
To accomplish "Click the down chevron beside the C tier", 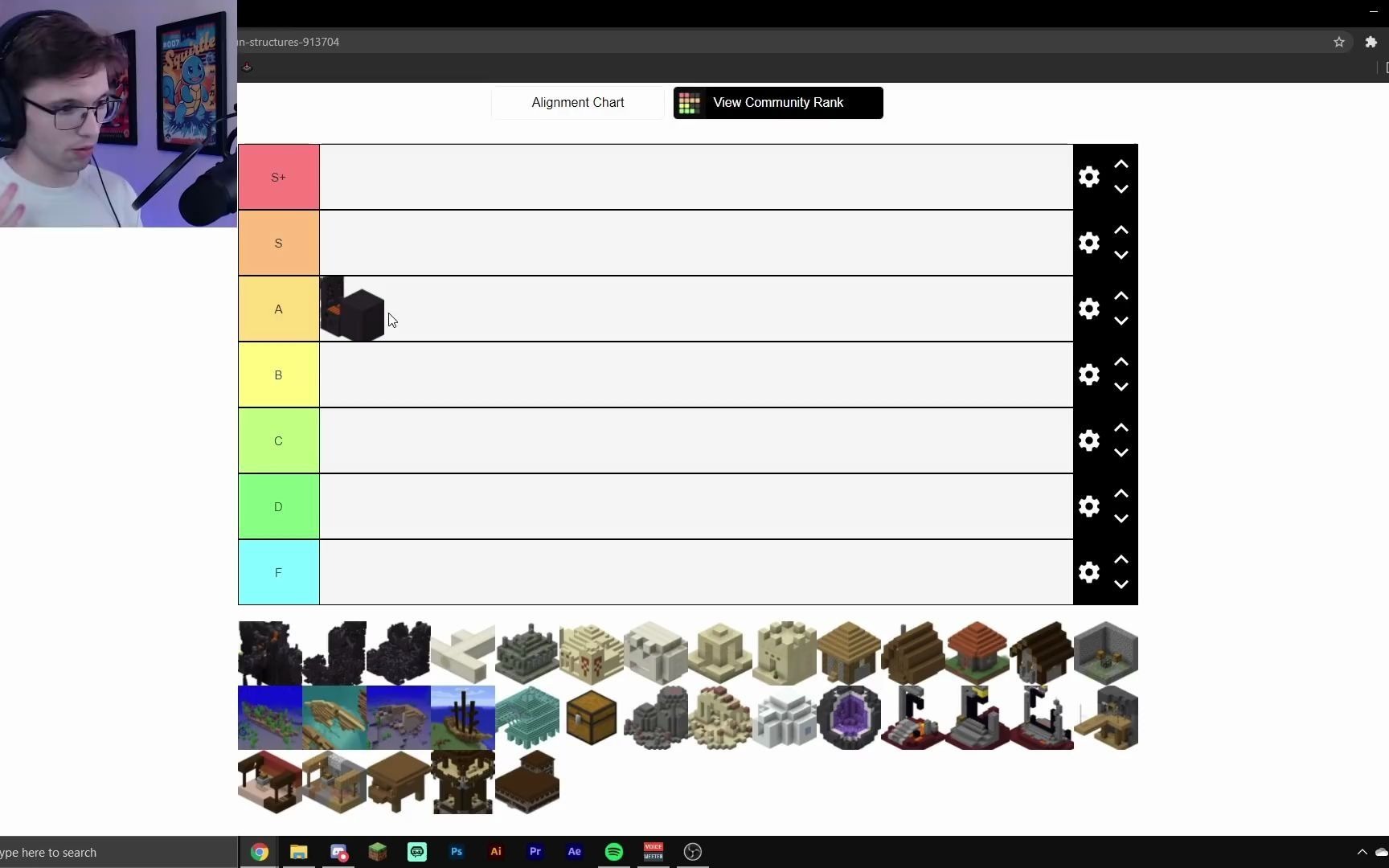I will [x=1121, y=452].
